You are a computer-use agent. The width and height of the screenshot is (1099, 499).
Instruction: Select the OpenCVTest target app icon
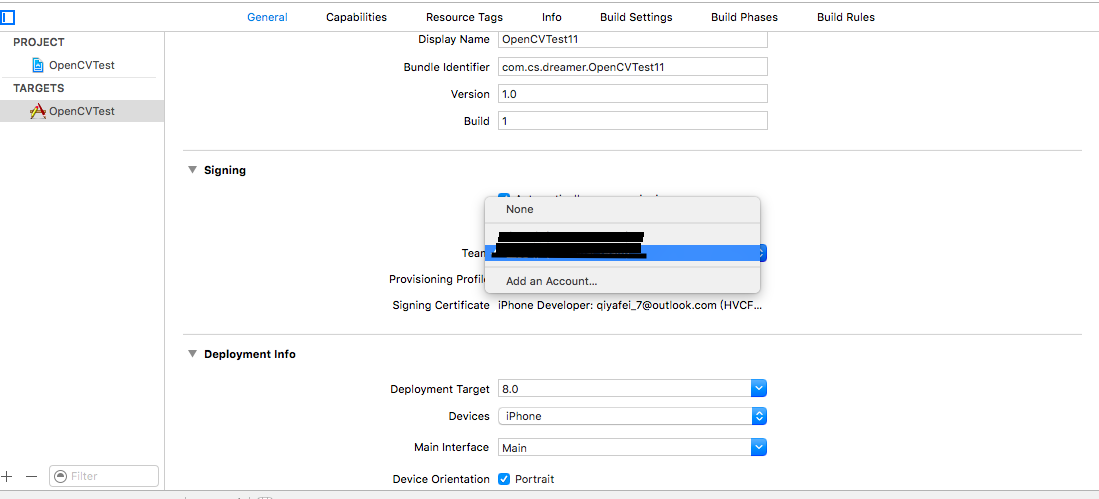(38, 111)
